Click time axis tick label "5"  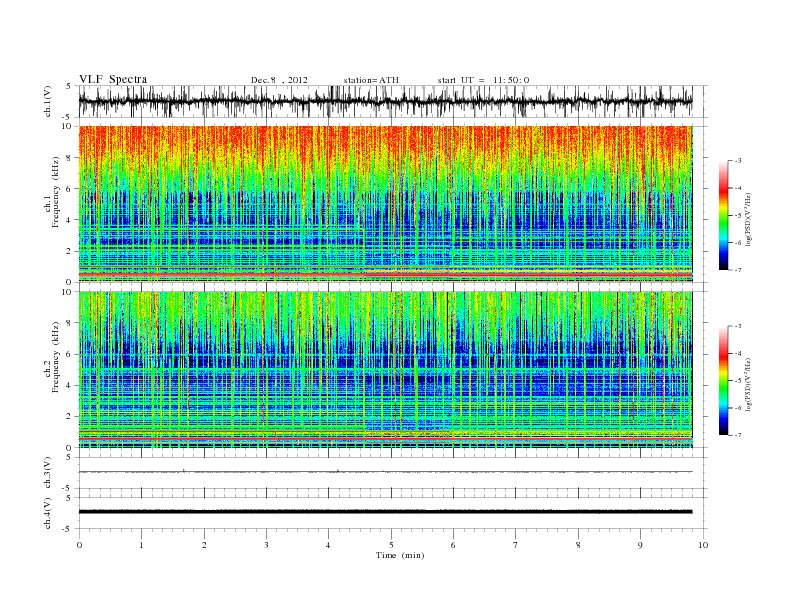tap(391, 545)
